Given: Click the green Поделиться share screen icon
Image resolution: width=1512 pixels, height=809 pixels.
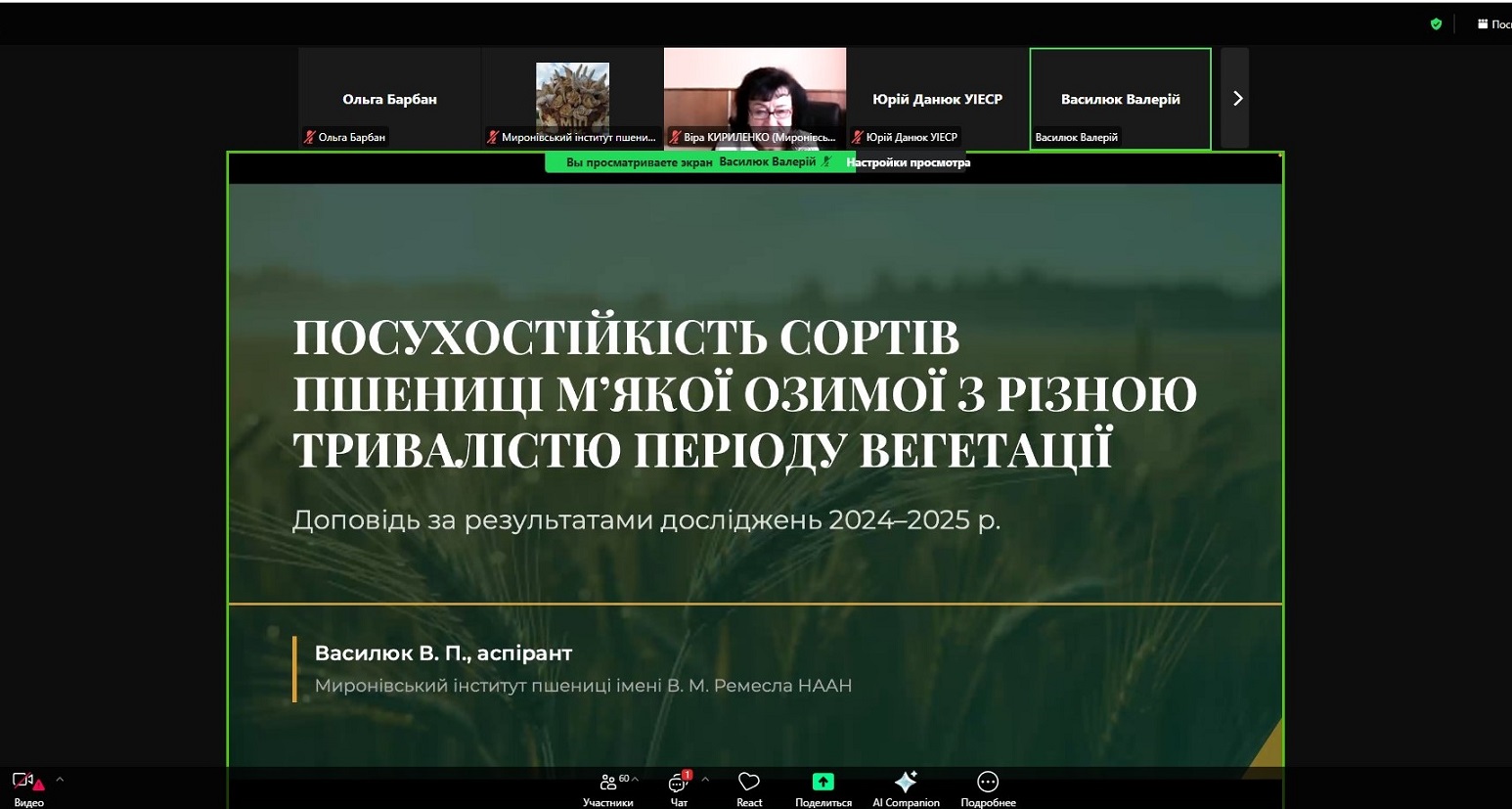Looking at the screenshot, I should [x=823, y=783].
